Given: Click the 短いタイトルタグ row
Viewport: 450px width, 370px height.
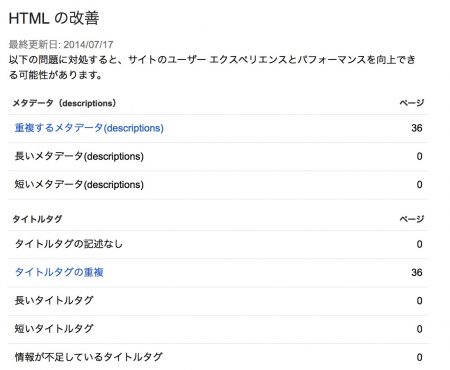Looking at the screenshot, I should (218, 329).
